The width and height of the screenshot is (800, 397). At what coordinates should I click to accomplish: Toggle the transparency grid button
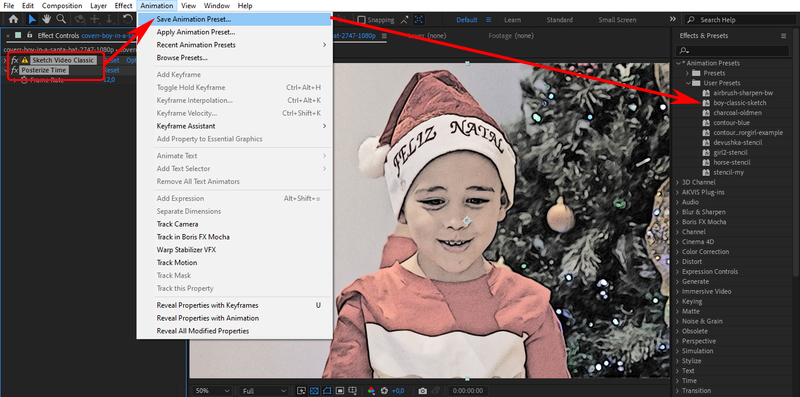314,391
